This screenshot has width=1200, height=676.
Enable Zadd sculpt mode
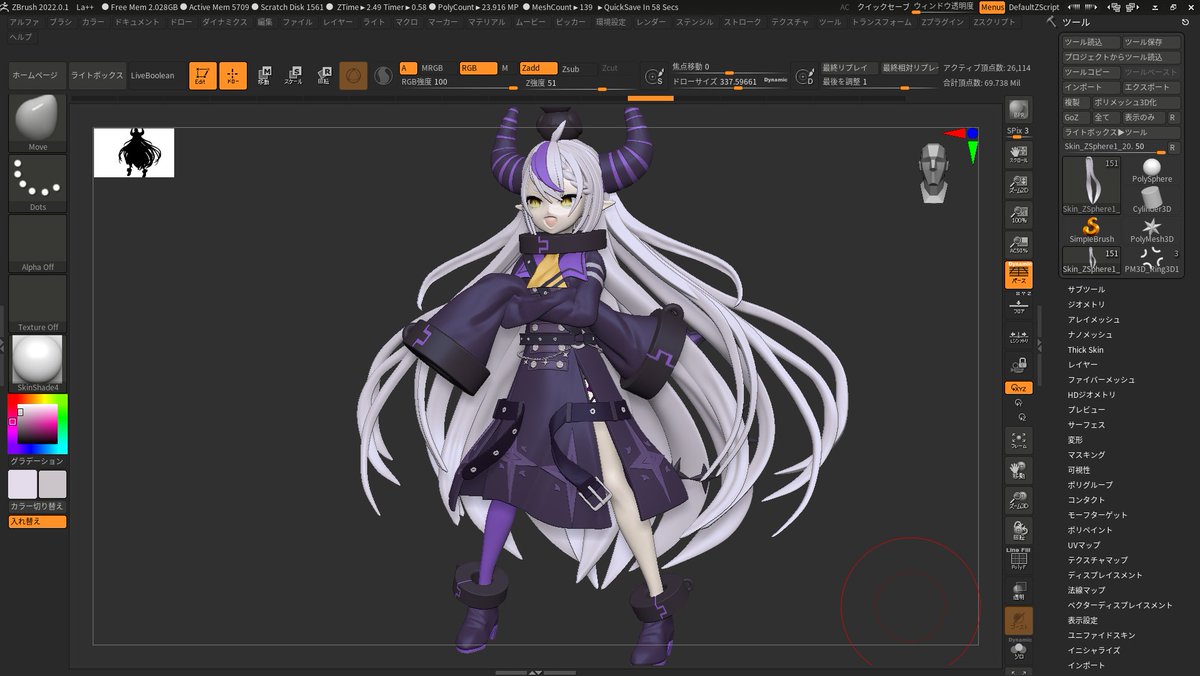[x=539, y=68]
